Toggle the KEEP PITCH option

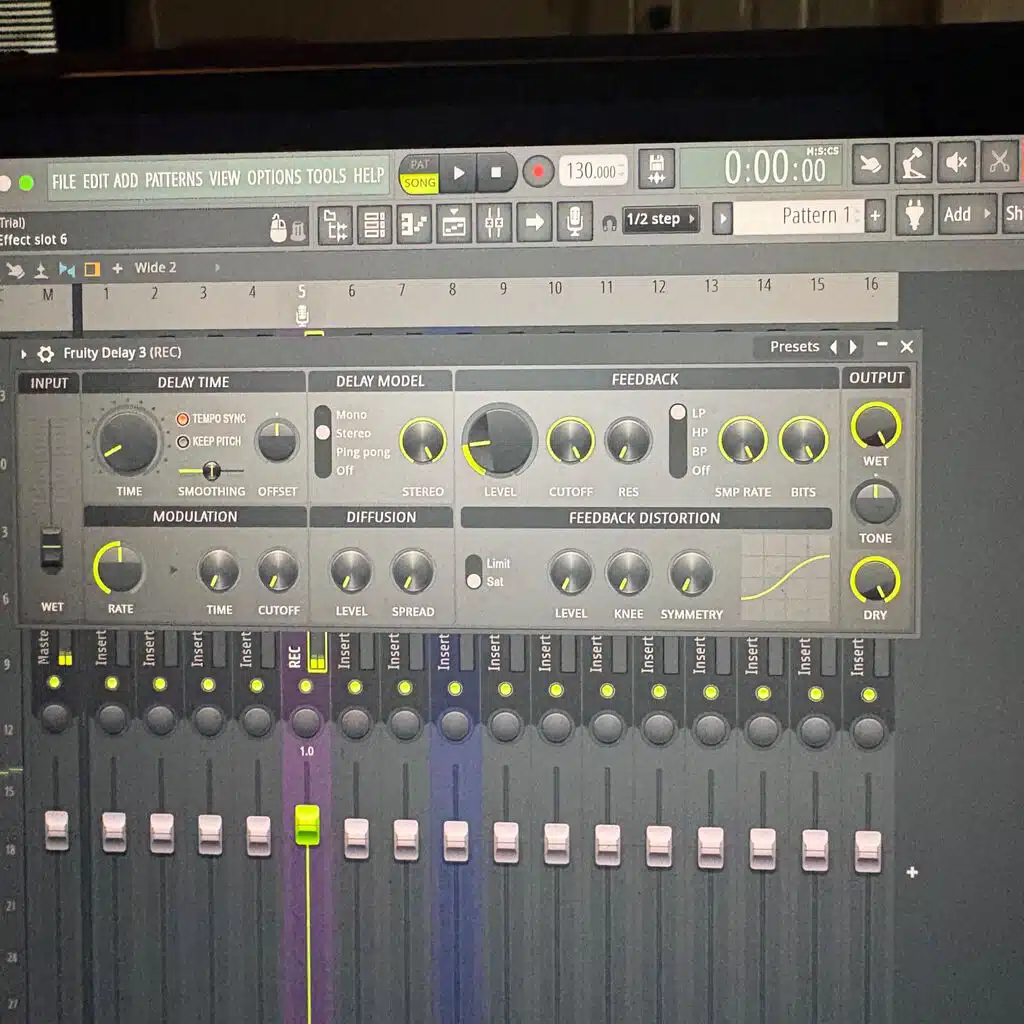pos(209,441)
